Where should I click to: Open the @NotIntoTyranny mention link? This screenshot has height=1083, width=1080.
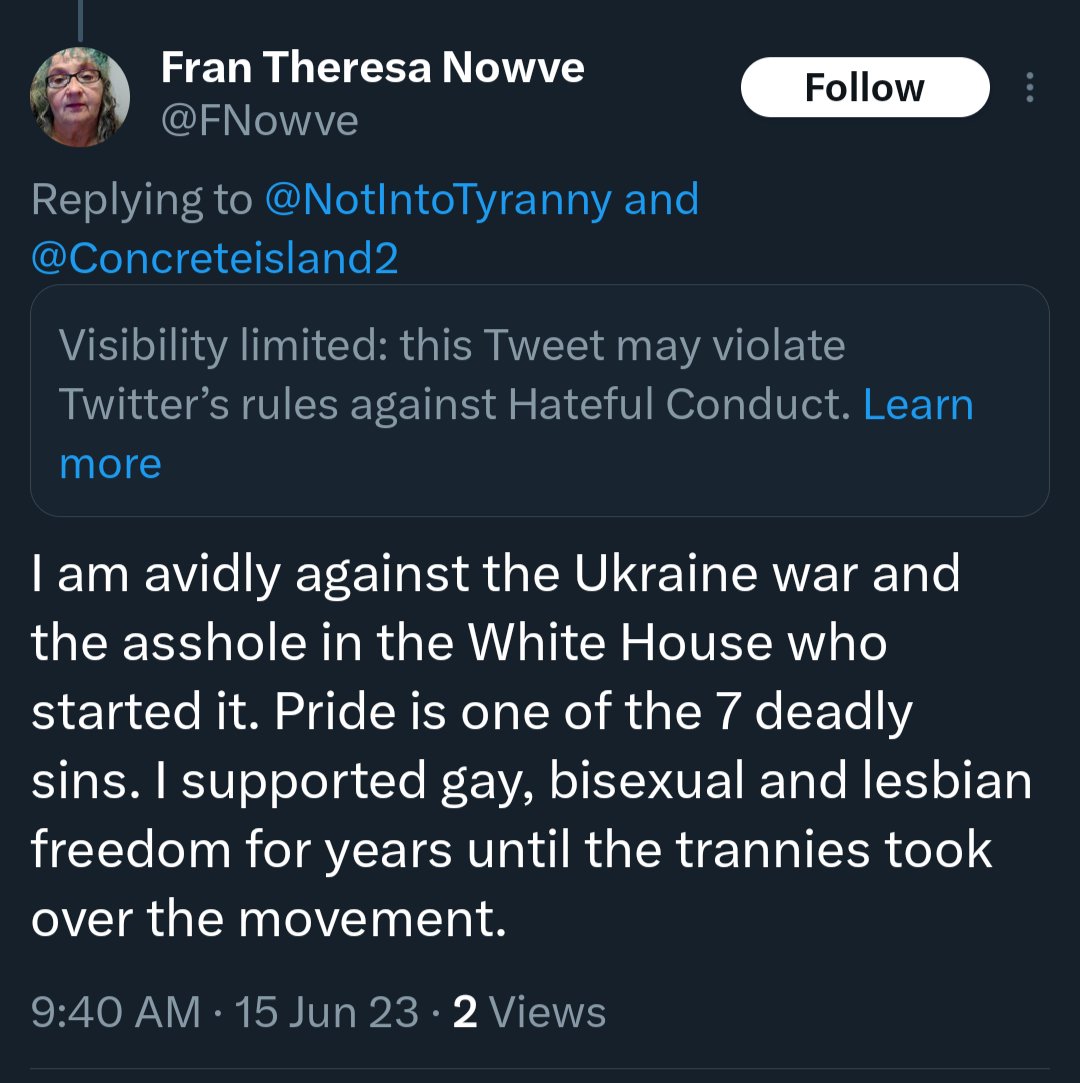tap(438, 200)
